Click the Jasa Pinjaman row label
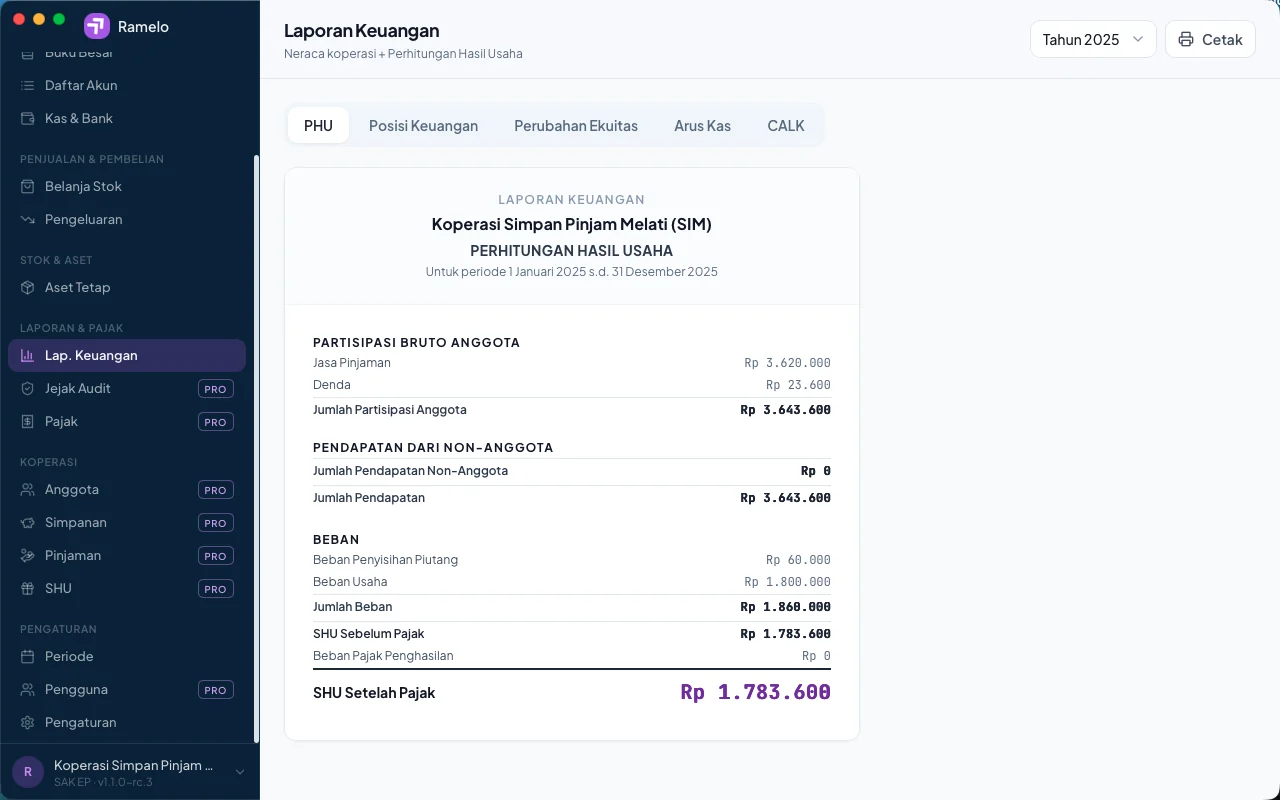This screenshot has width=1280, height=800. pos(352,363)
